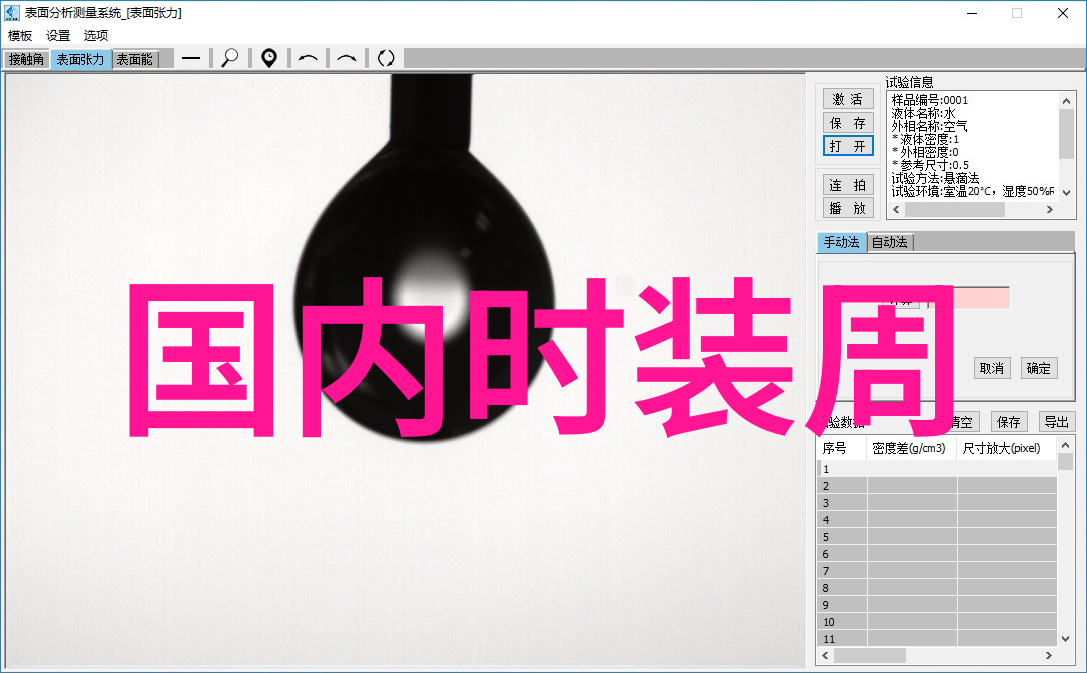
Task: Choose the location pin marker tool
Action: pos(269,59)
